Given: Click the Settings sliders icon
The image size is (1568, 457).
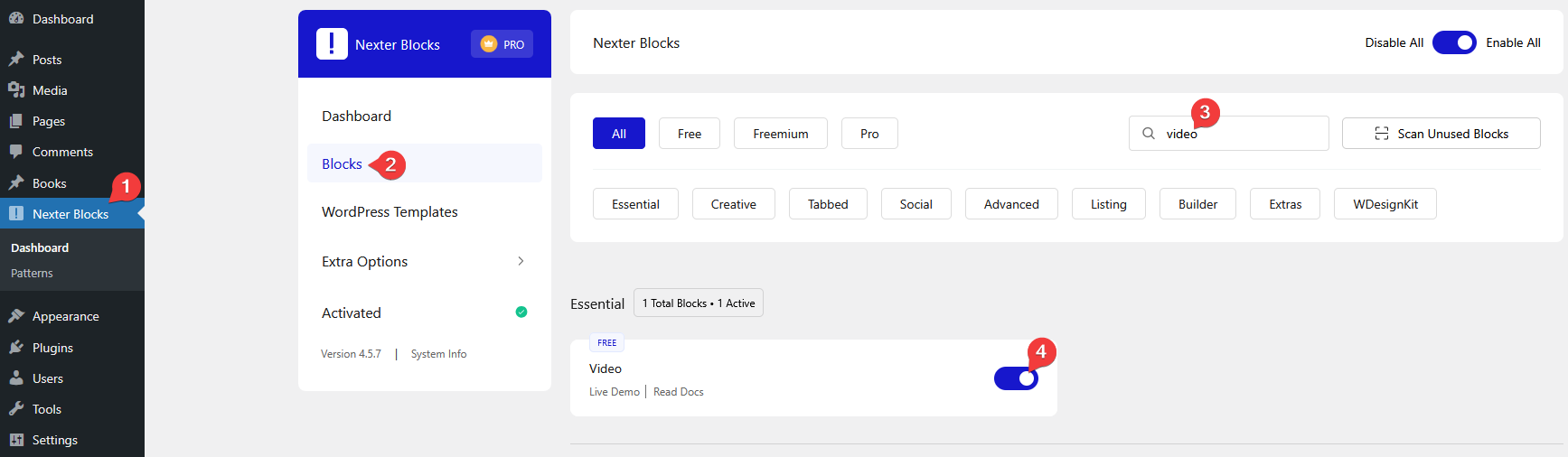Looking at the screenshot, I should pos(16,440).
